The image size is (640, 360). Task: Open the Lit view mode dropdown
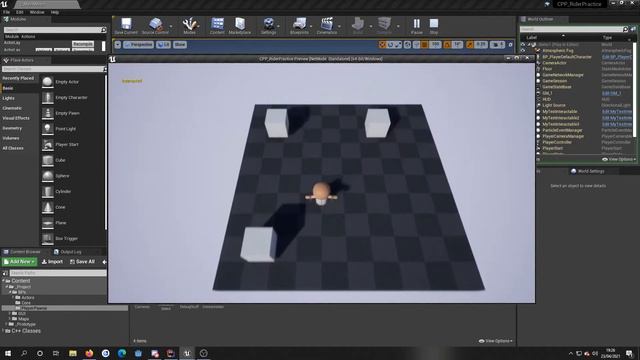click(163, 44)
